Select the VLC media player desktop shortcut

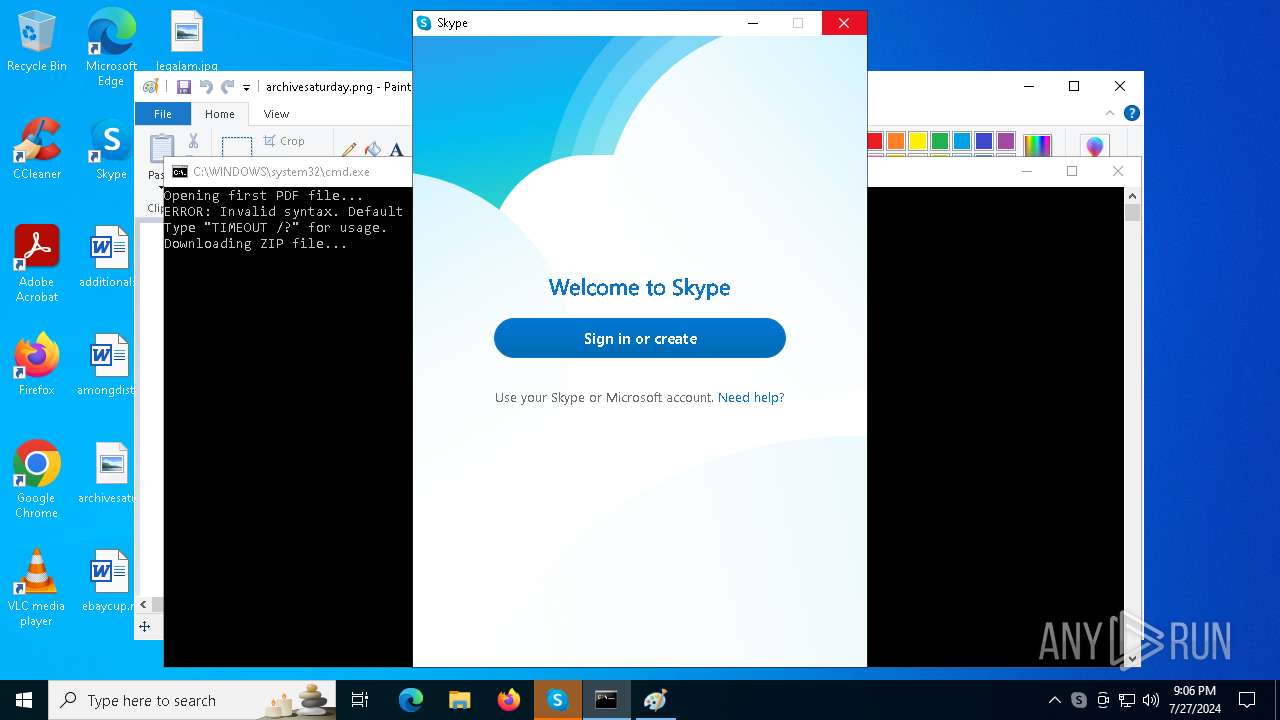coord(37,588)
